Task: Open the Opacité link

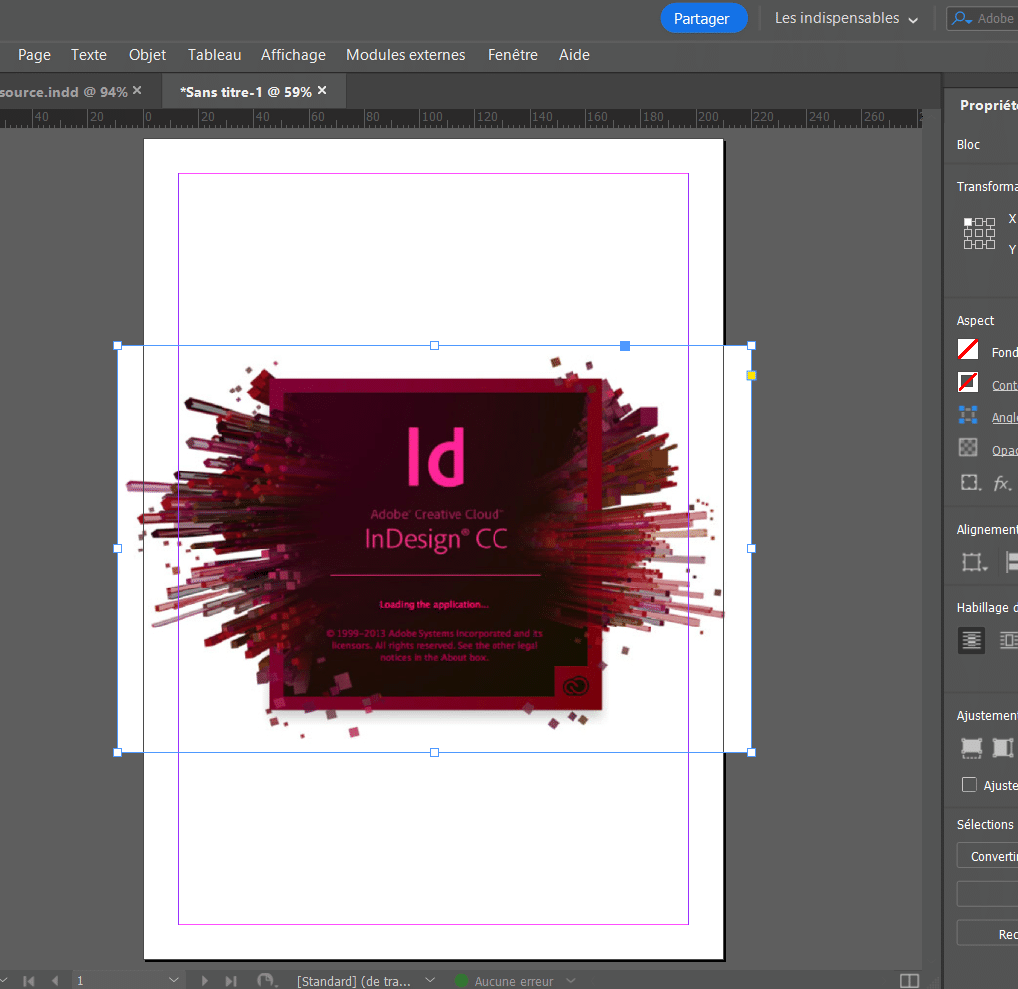Action: (1004, 451)
